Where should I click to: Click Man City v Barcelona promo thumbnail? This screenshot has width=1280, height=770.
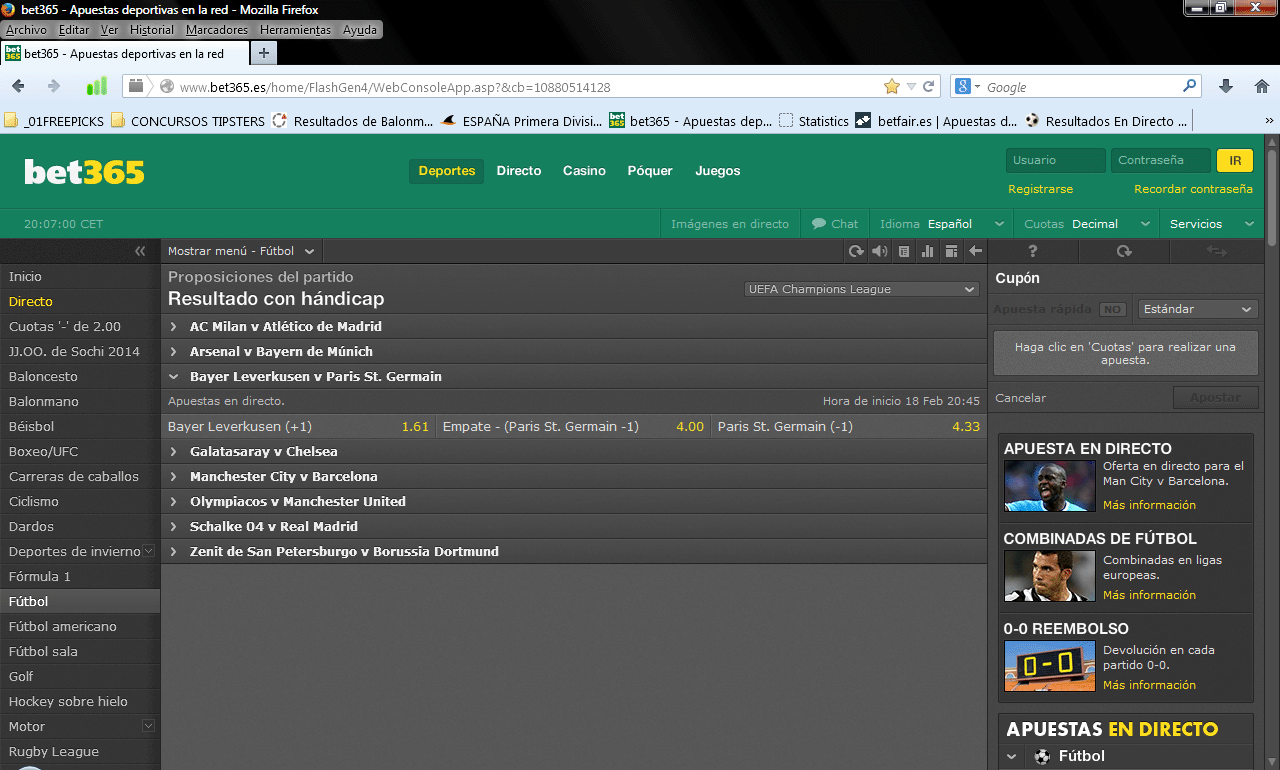(x=1050, y=486)
